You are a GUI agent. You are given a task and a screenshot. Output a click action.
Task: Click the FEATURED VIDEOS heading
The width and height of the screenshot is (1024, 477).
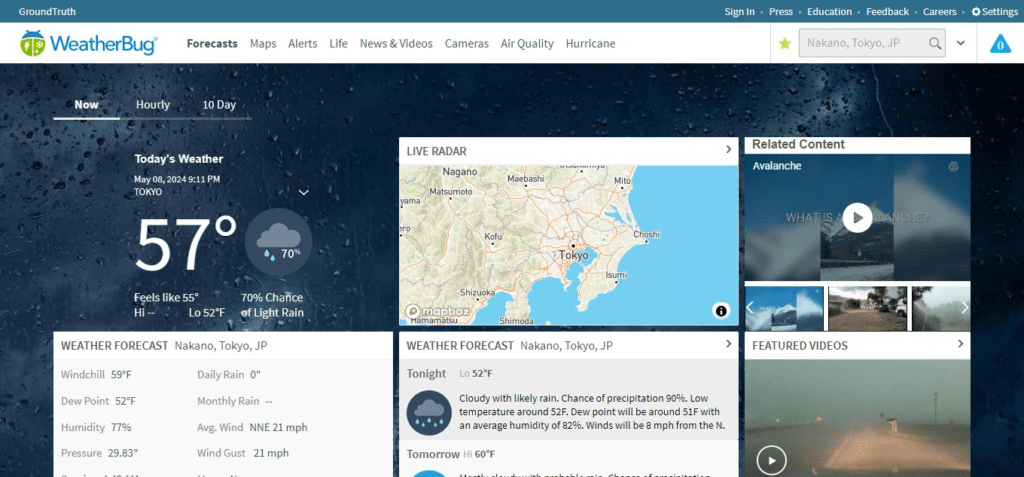tap(800, 346)
